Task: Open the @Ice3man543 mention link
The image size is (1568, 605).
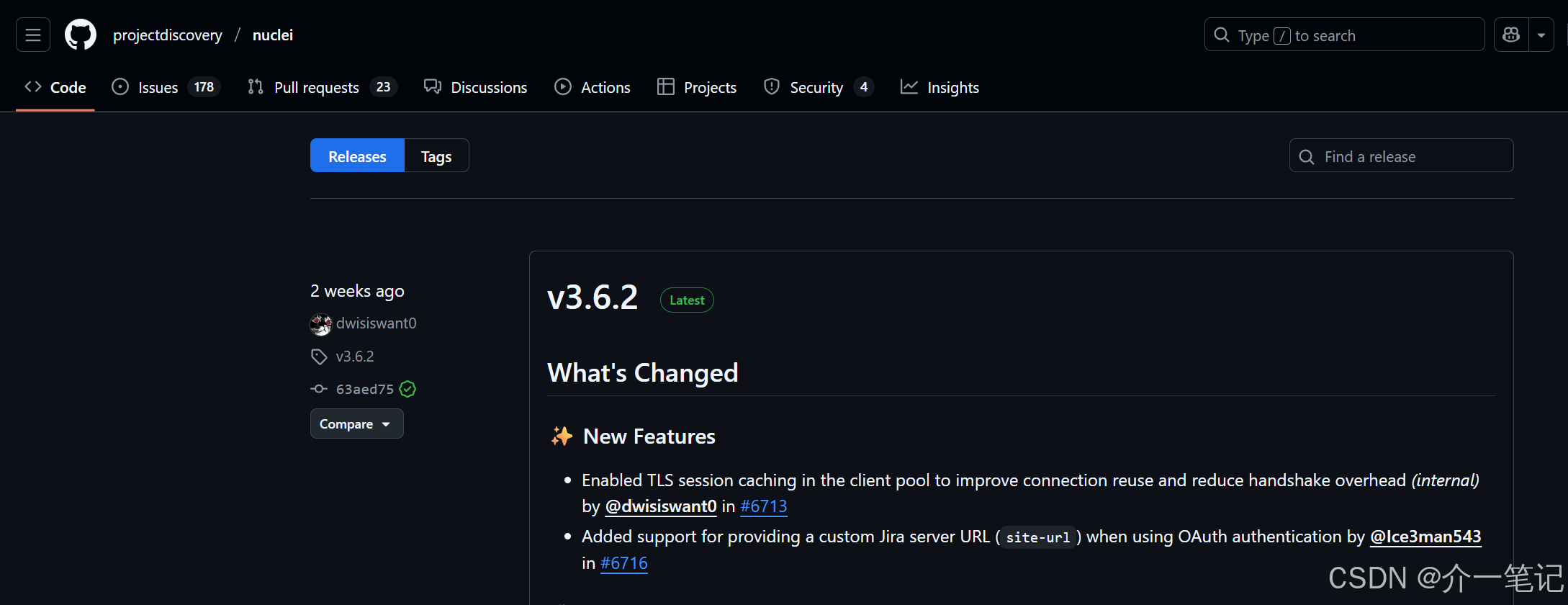Action: tap(1425, 537)
